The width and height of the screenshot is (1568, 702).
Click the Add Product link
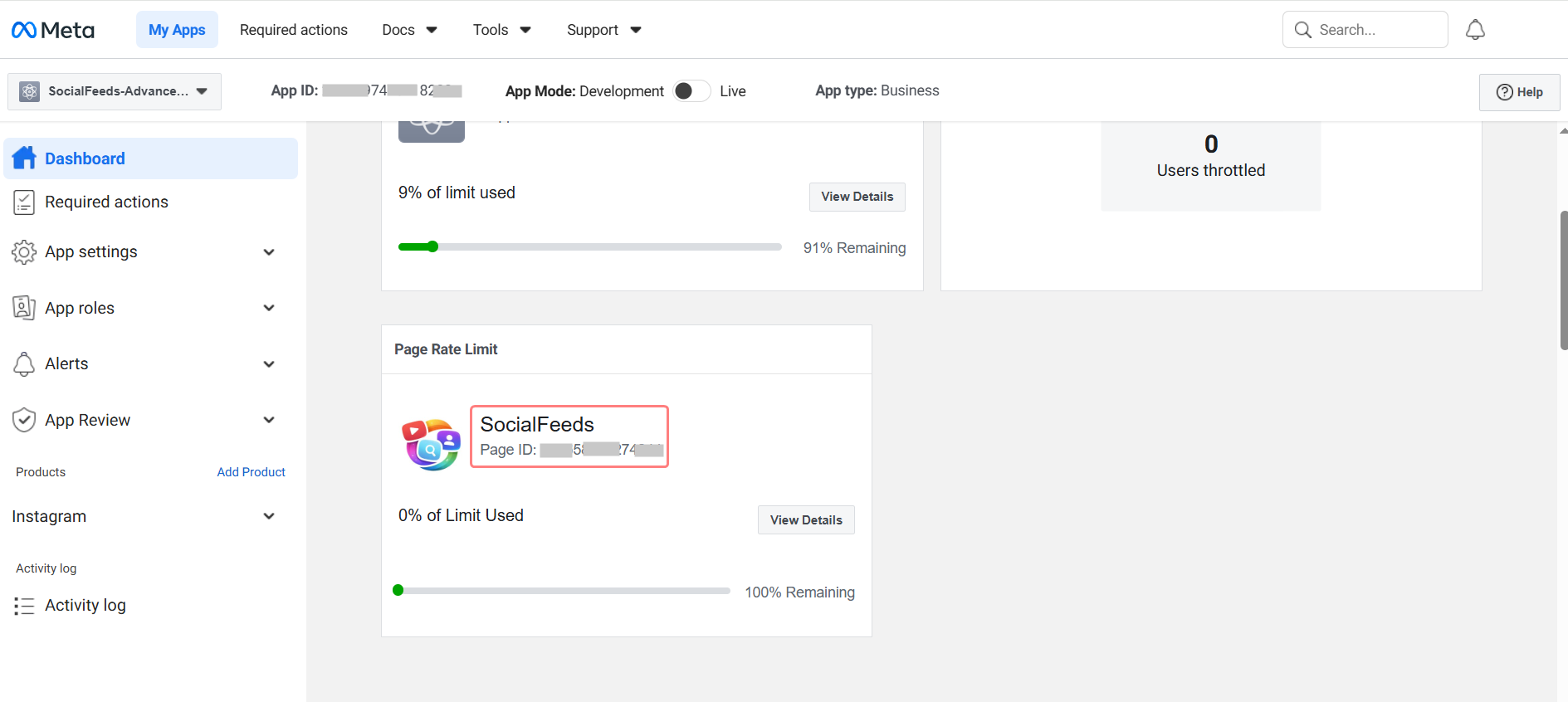(x=251, y=472)
